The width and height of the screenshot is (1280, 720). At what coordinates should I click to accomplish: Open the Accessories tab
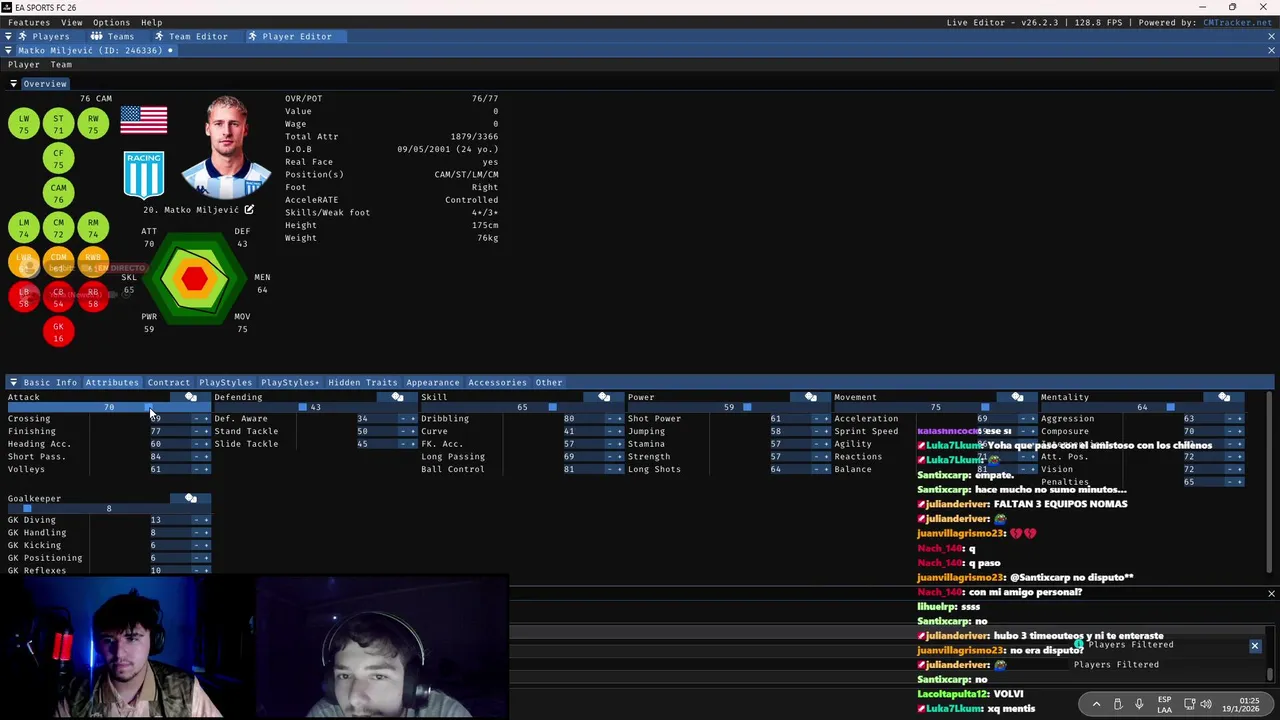click(x=497, y=382)
